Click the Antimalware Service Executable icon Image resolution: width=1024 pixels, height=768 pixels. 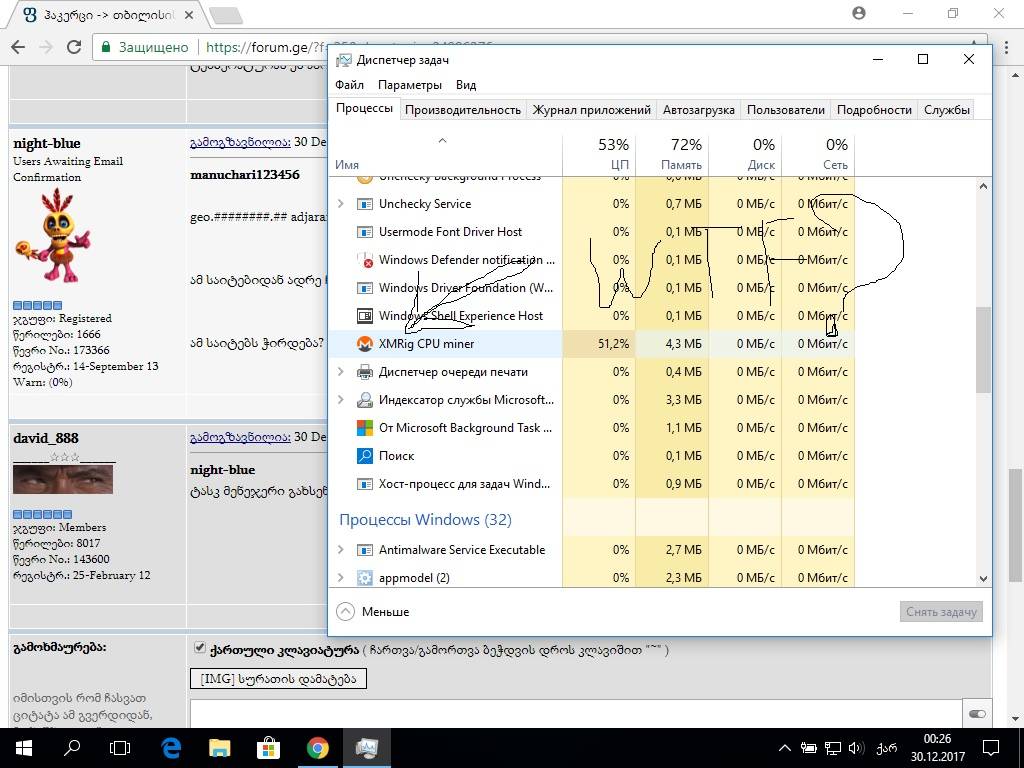tap(364, 550)
